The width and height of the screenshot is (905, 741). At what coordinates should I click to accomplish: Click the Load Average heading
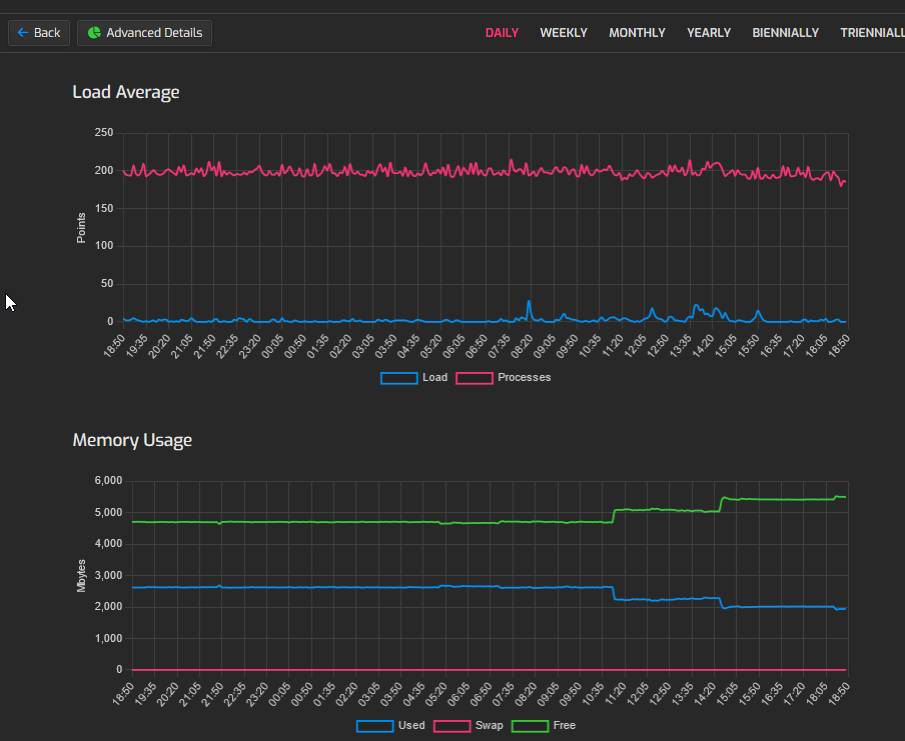tap(126, 92)
